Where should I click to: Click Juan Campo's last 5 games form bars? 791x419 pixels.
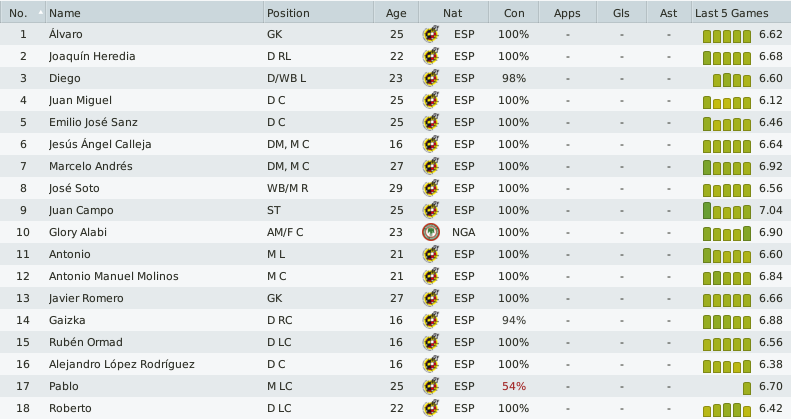(x=727, y=211)
